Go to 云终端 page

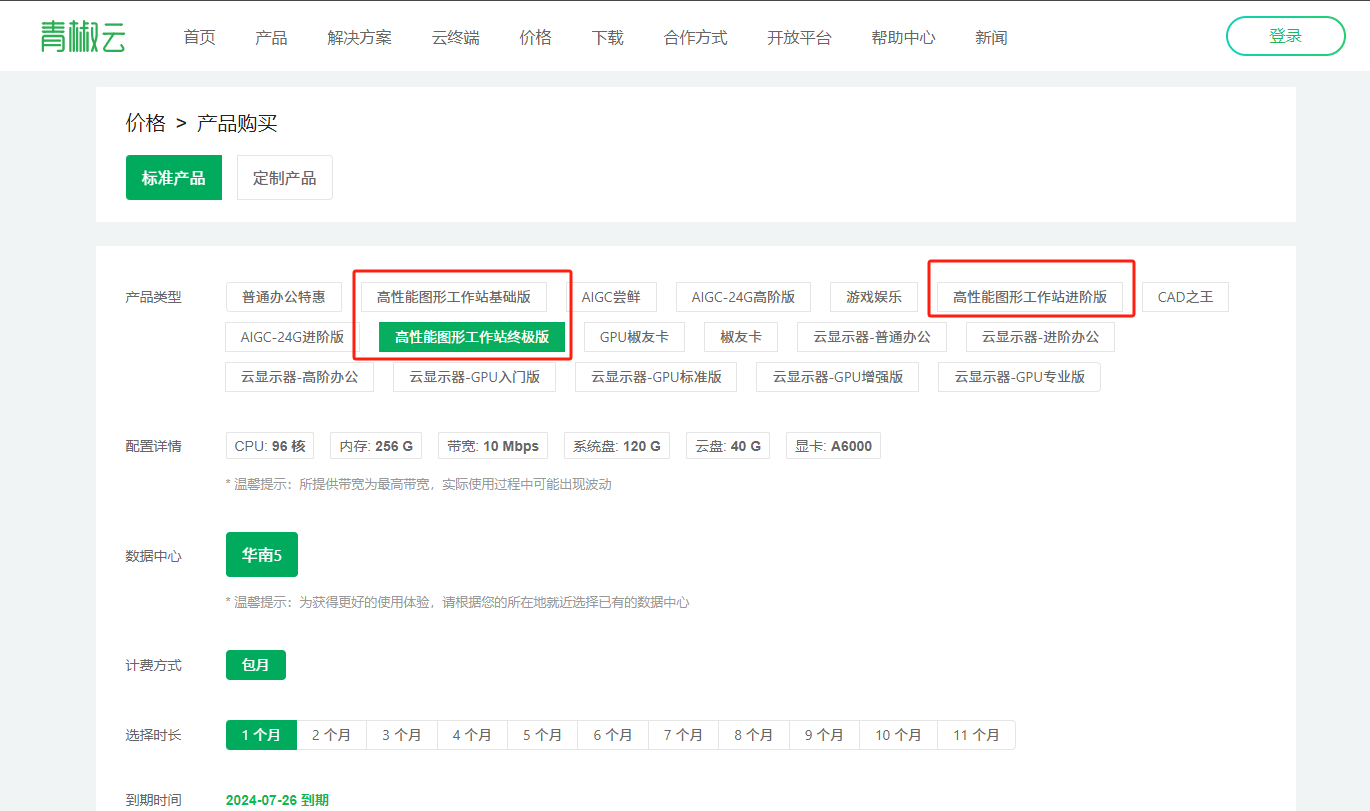click(x=455, y=38)
